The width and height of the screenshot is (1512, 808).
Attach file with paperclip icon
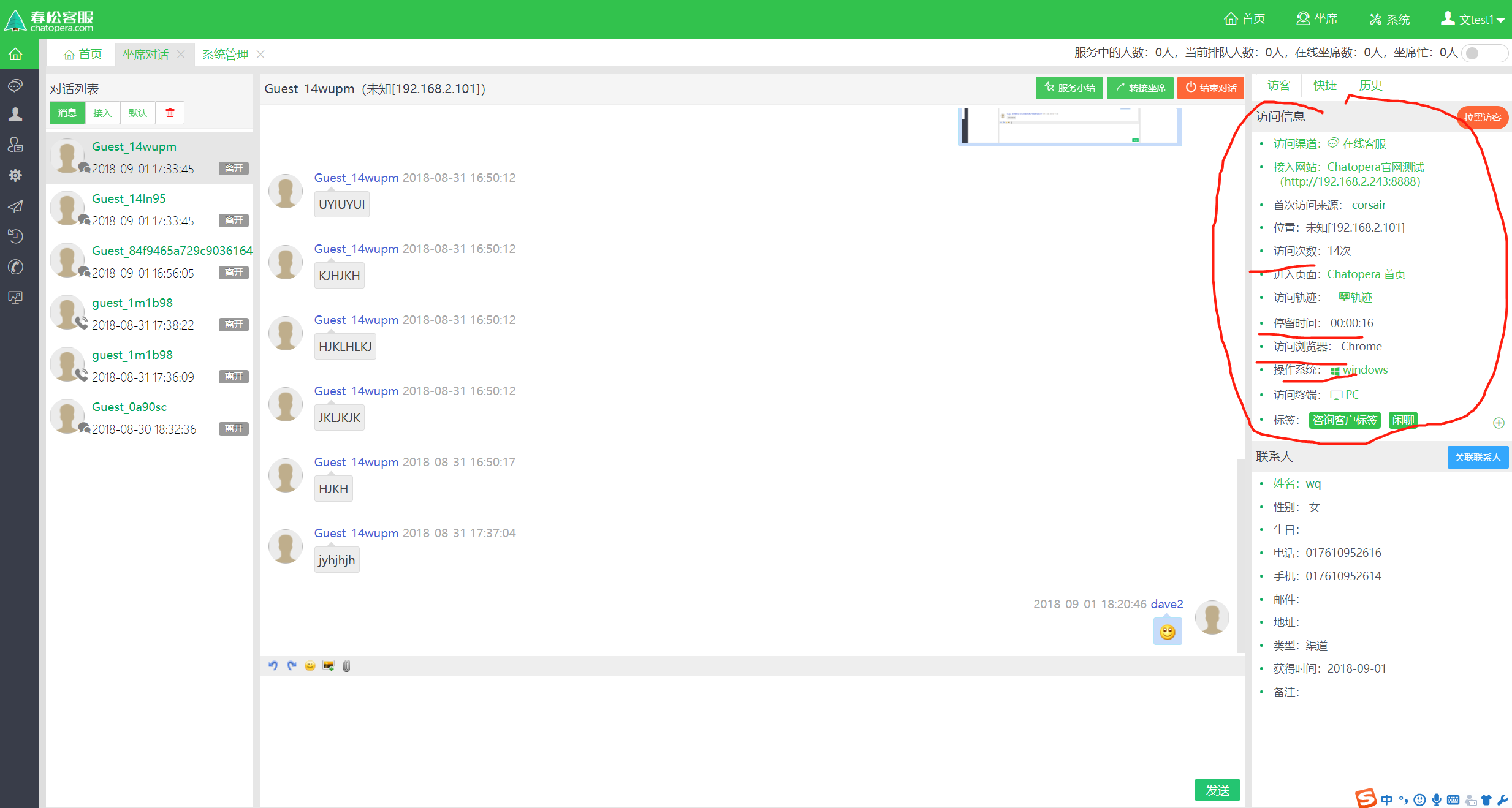click(346, 666)
